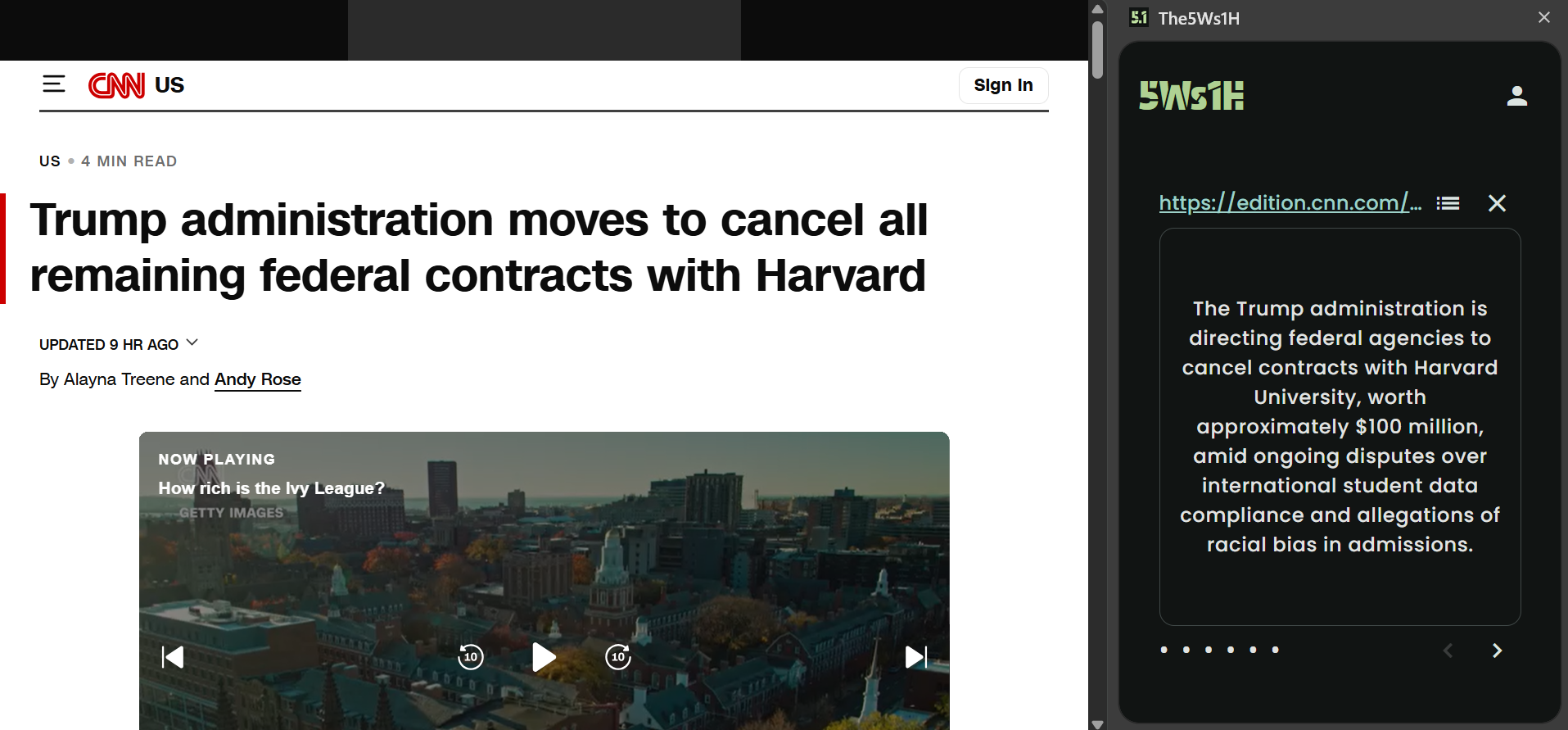Viewport: 1568px width, 730px height.
Task: Click the article headline about Harvard contracts
Action: click(479, 247)
